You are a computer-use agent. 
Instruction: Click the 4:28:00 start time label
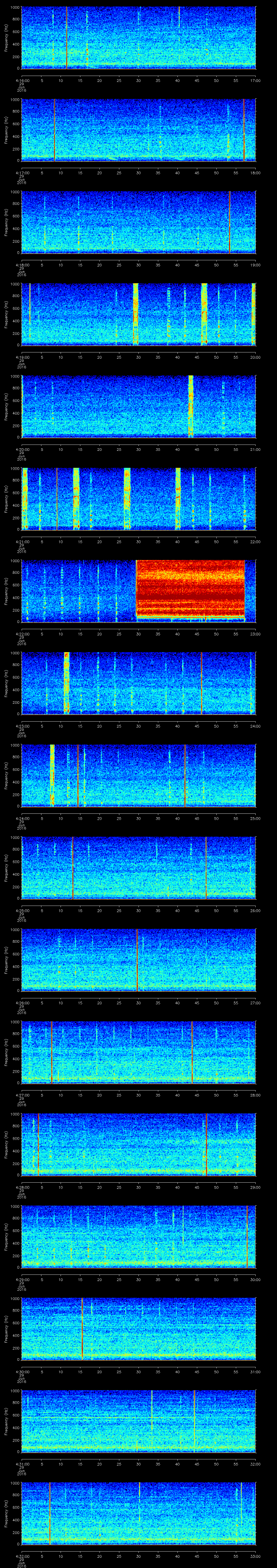[22, 1187]
